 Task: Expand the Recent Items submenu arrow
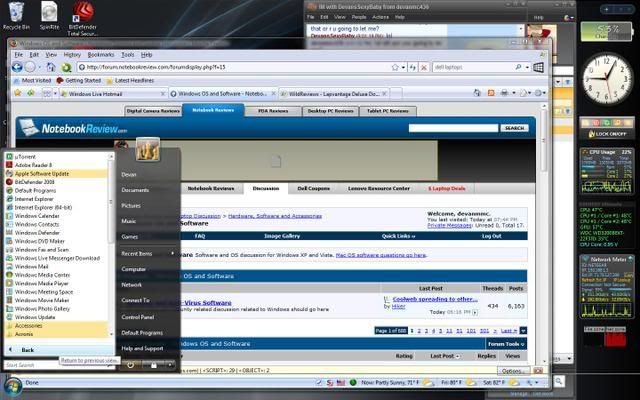[173, 253]
